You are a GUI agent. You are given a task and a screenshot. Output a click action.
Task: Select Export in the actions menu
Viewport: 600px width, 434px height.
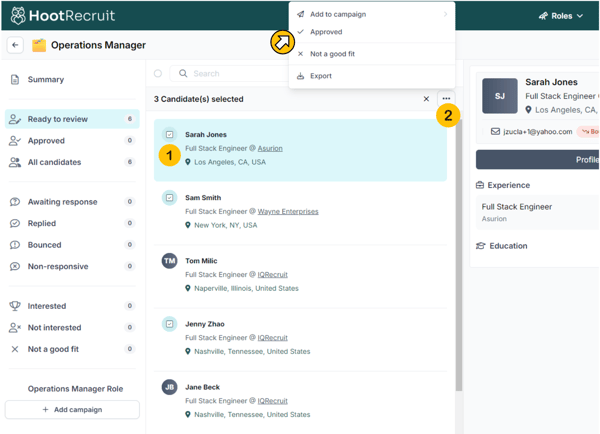tap(321, 76)
